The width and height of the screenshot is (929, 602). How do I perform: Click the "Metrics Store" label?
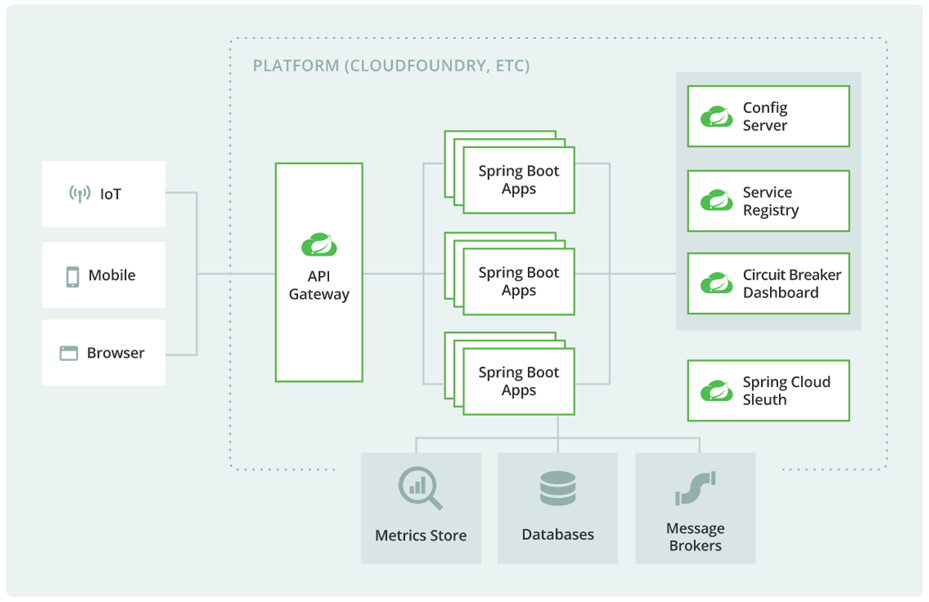coord(421,535)
